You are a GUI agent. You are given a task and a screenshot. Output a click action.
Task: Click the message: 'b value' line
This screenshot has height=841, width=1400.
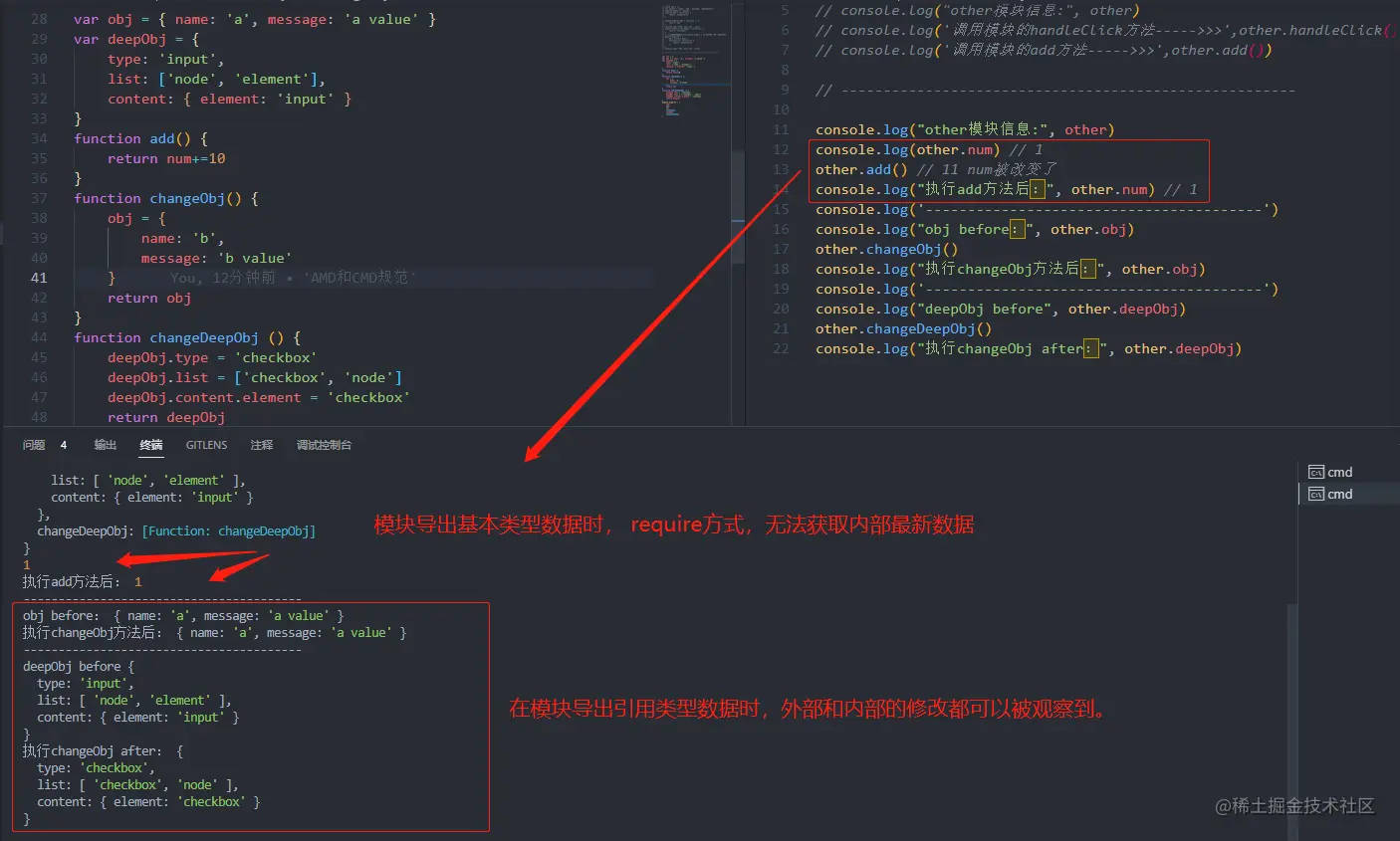pos(216,258)
